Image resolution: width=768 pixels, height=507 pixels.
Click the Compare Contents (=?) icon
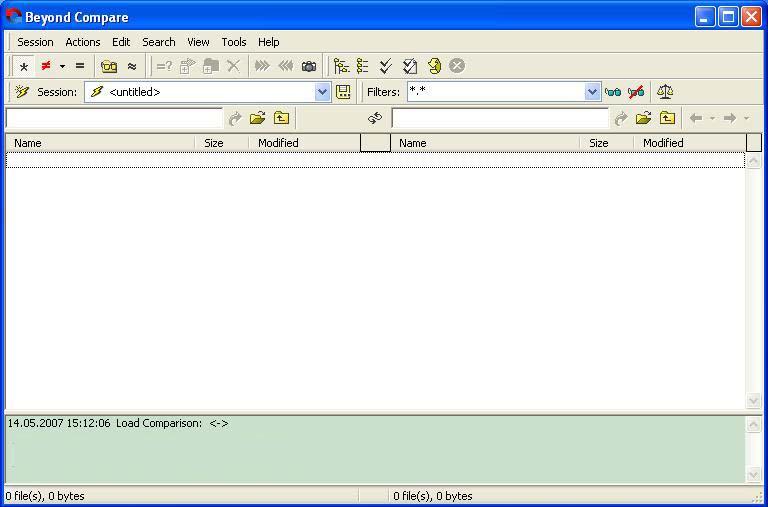click(164, 66)
